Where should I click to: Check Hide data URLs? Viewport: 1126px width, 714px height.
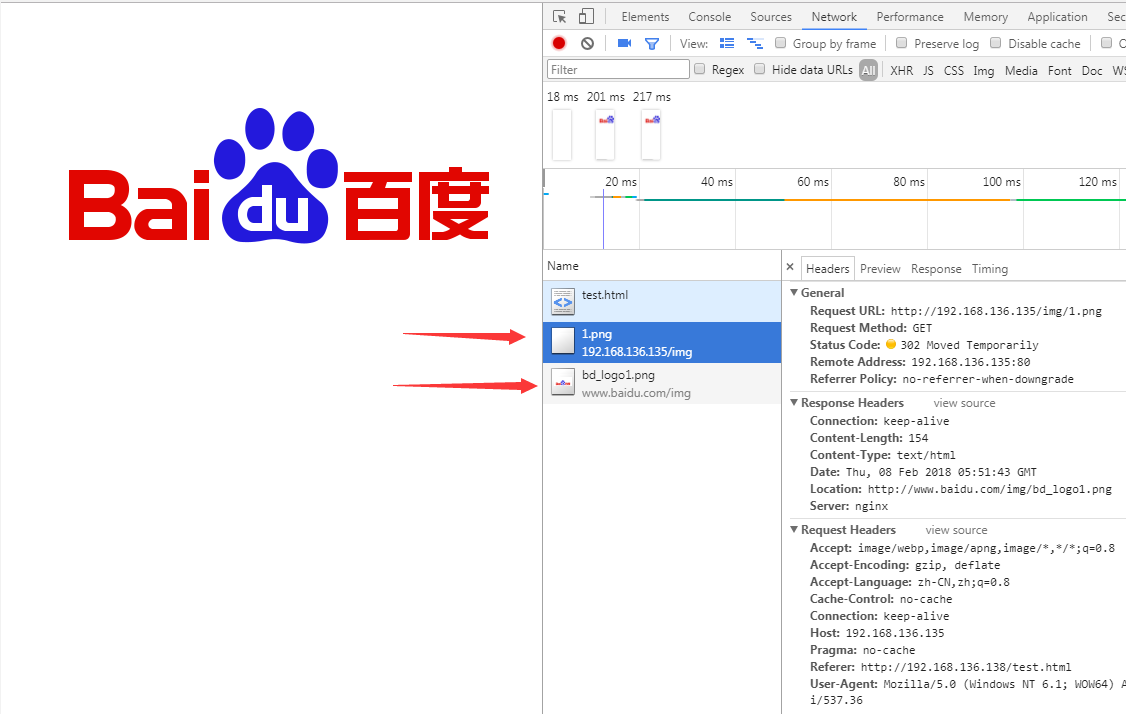point(760,69)
